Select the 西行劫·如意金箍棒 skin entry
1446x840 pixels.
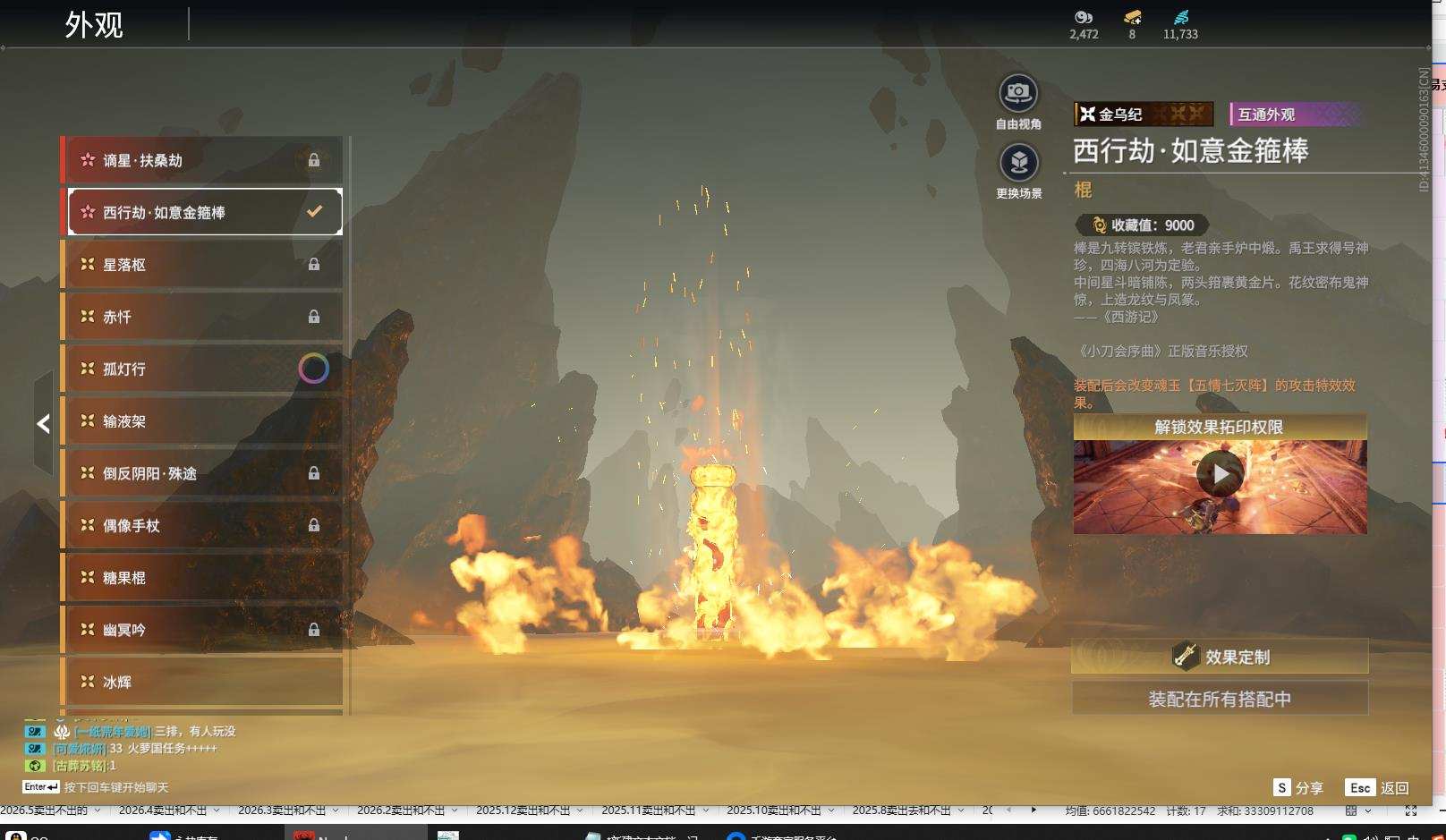pos(202,212)
